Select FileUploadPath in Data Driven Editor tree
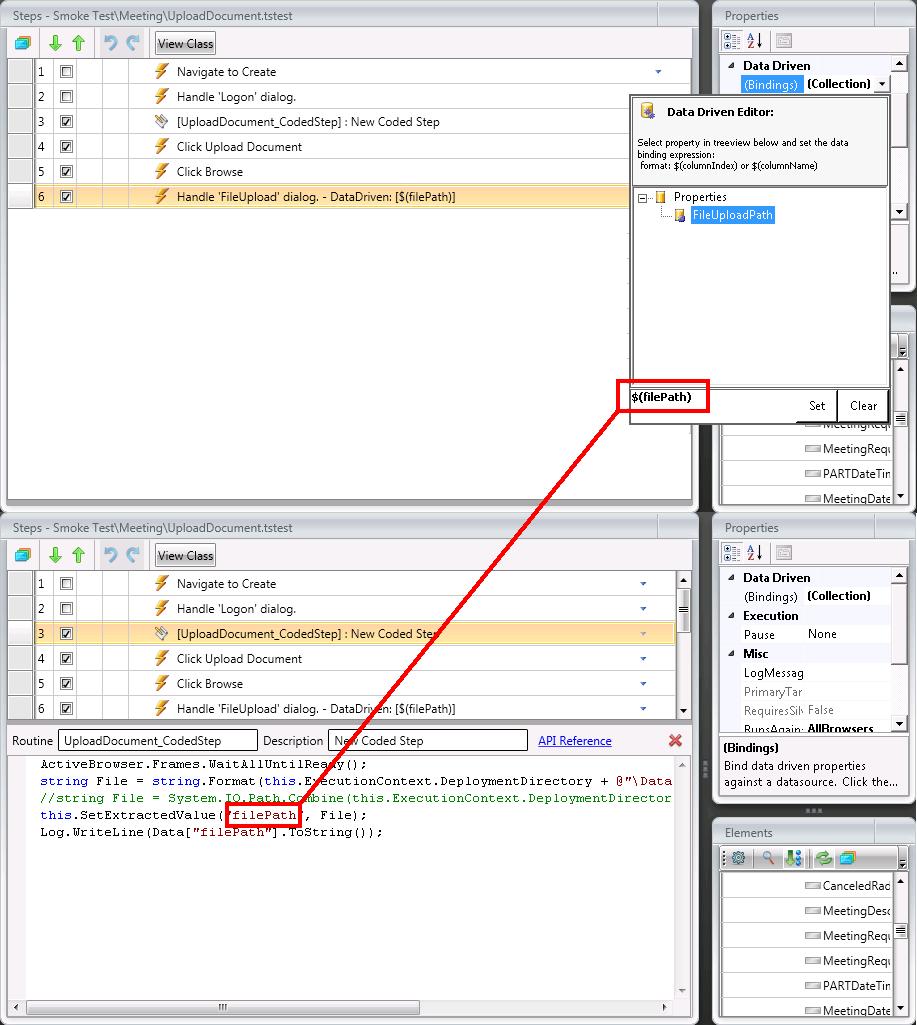Image resolution: width=917 pixels, height=1025 pixels. (732, 215)
